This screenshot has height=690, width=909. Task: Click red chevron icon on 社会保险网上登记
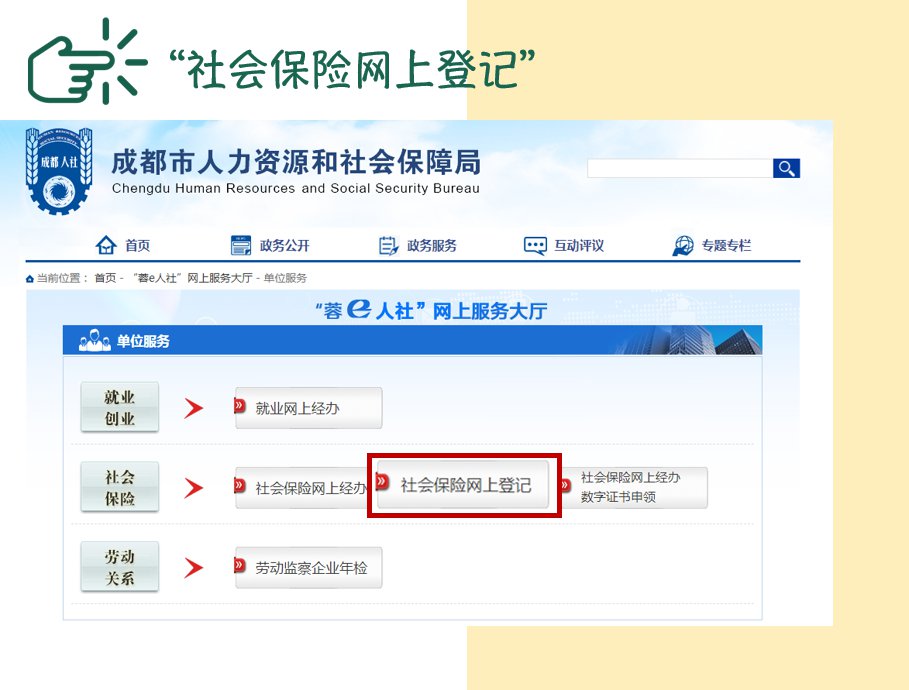click(x=382, y=481)
